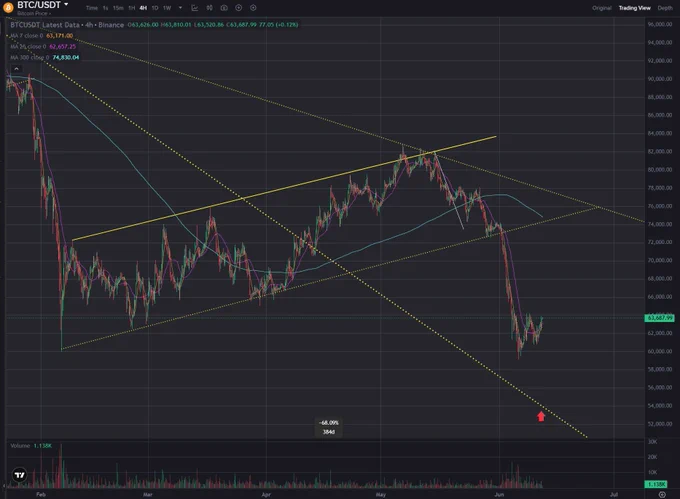This screenshot has width=680, height=499.
Task: Switch chart interval to 1W
Action: pyautogui.click(x=167, y=8)
